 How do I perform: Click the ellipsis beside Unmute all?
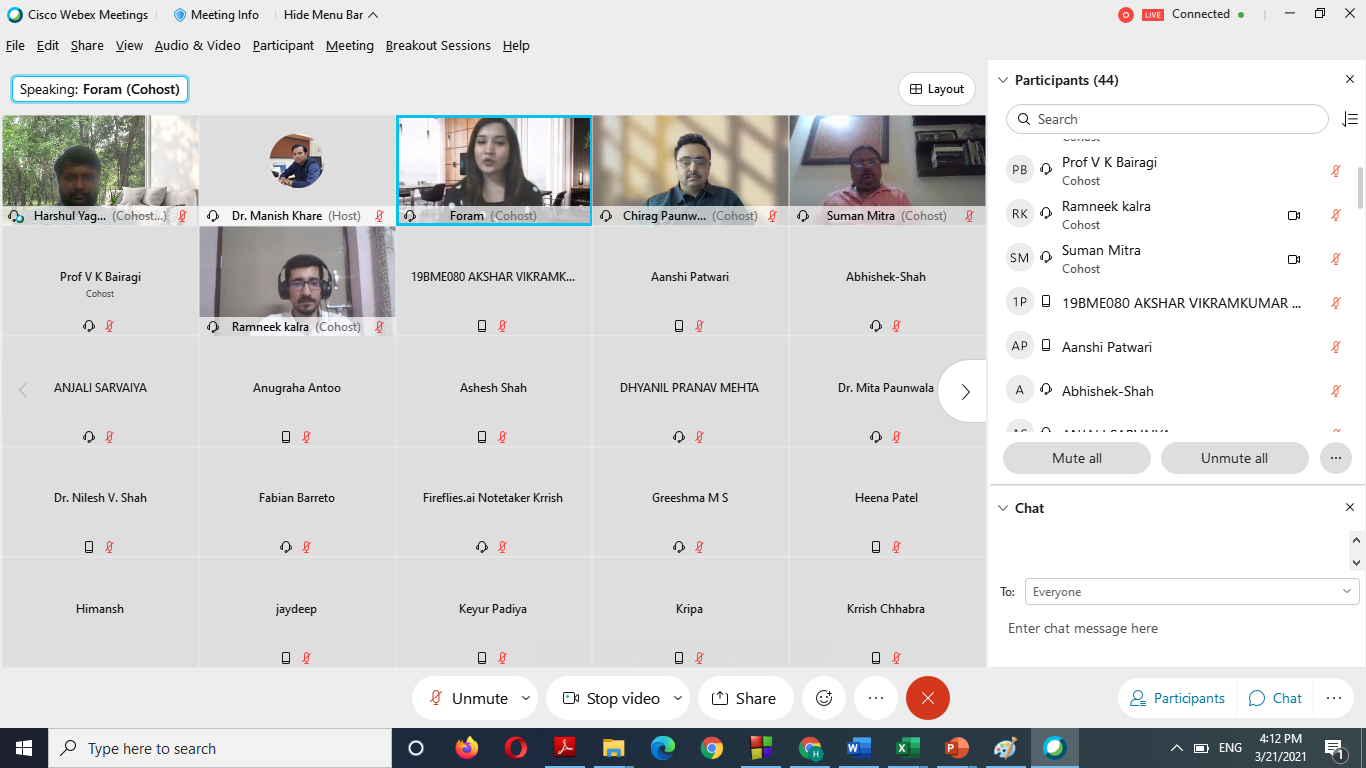[x=1334, y=458]
